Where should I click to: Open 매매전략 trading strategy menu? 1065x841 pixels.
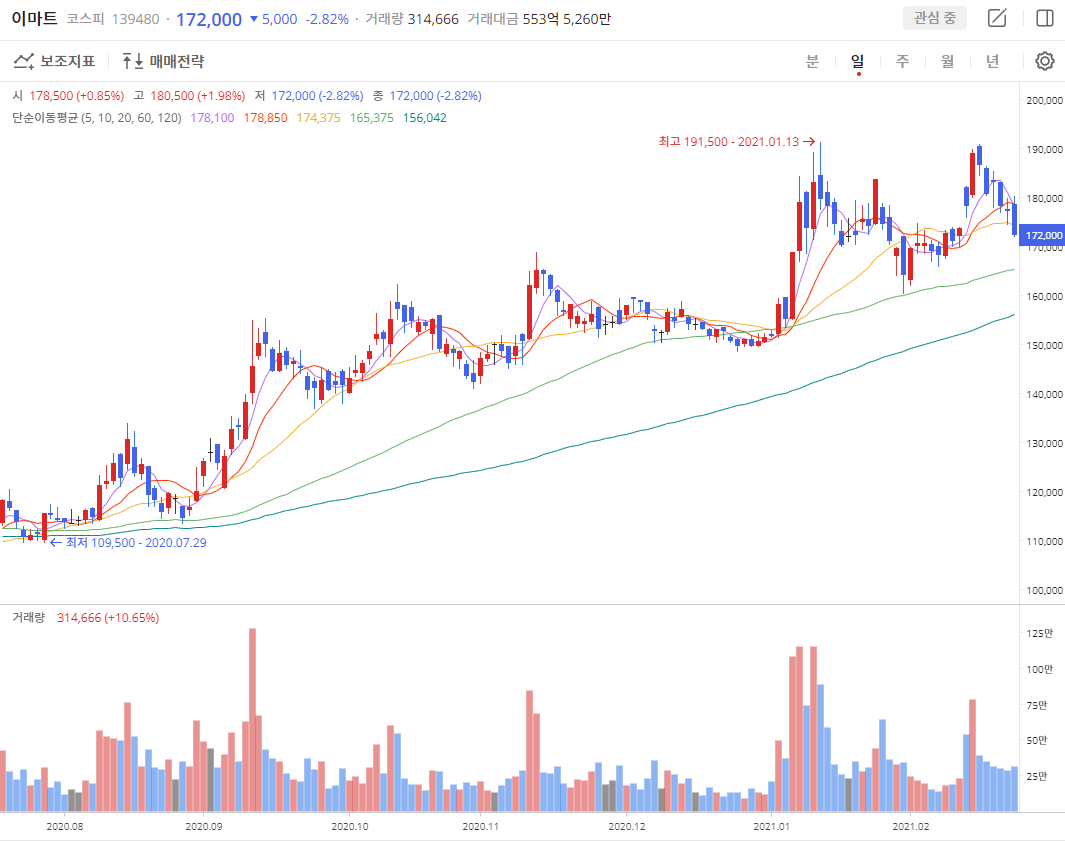(163, 61)
